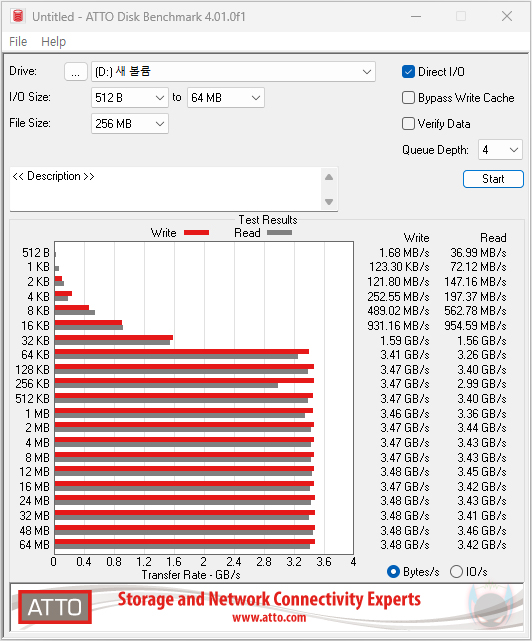Uncheck the Direct I/O checkbox
Screen dimensions: 532x641
coord(408,72)
